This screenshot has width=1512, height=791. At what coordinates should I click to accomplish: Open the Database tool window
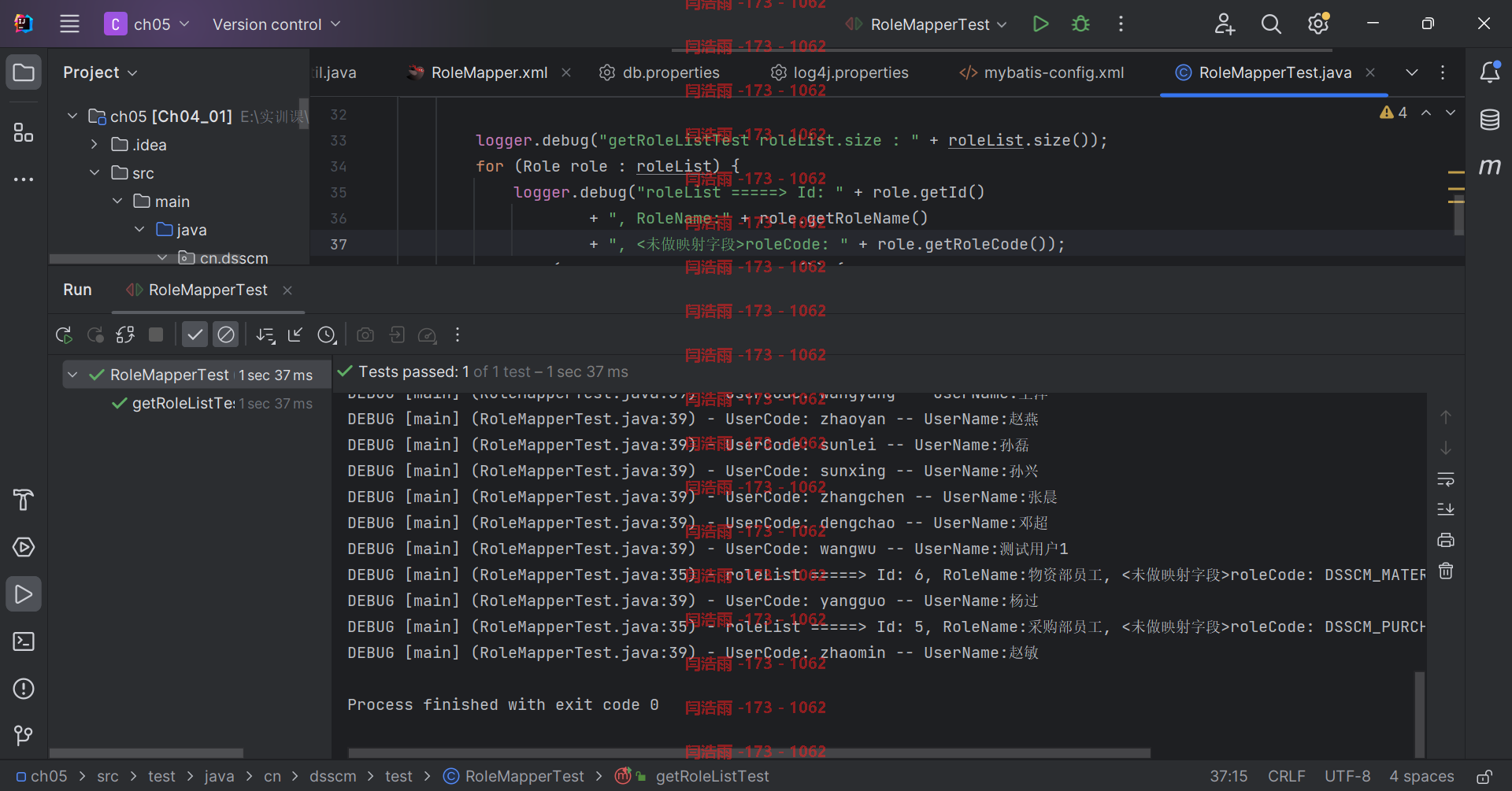point(1489,120)
